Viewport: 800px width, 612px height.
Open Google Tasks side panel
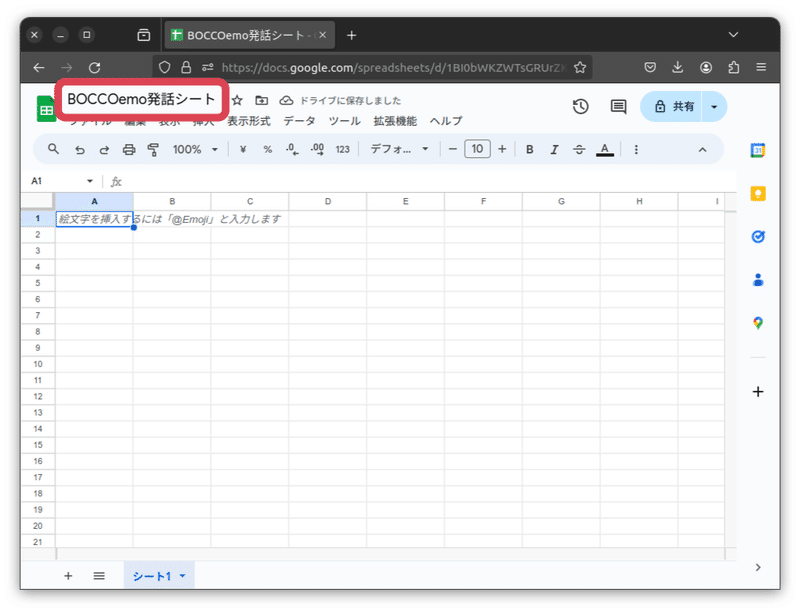(758, 237)
